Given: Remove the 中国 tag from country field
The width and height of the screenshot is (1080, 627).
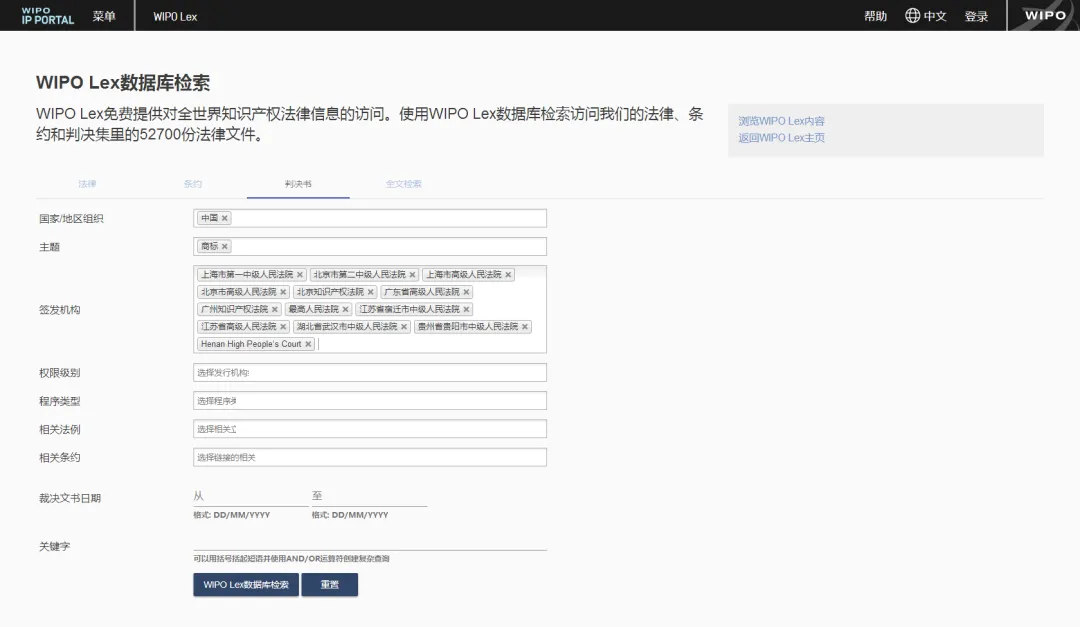Looking at the screenshot, I should (x=225, y=218).
